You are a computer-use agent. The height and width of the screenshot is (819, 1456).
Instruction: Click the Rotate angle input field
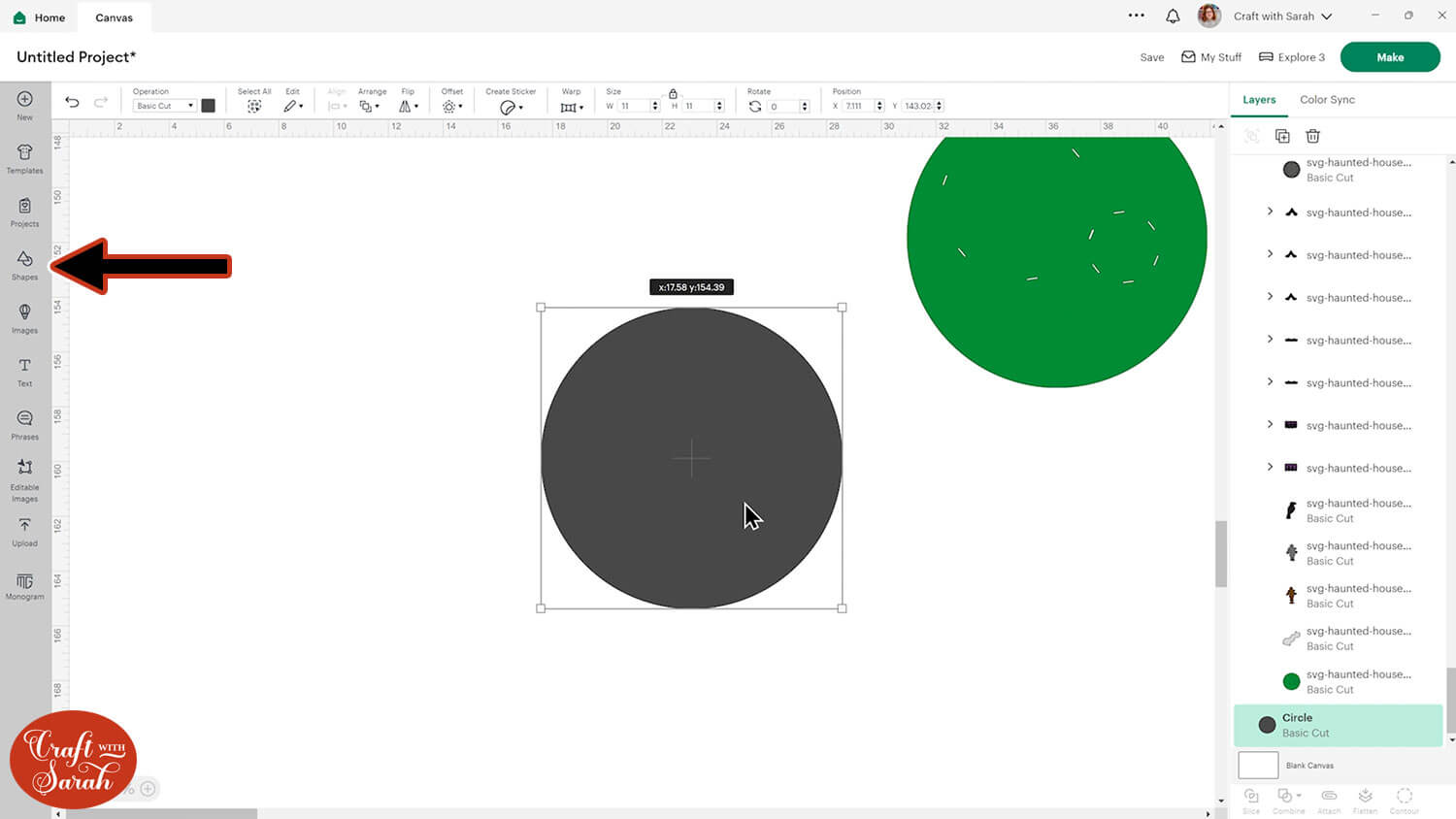pos(782,107)
